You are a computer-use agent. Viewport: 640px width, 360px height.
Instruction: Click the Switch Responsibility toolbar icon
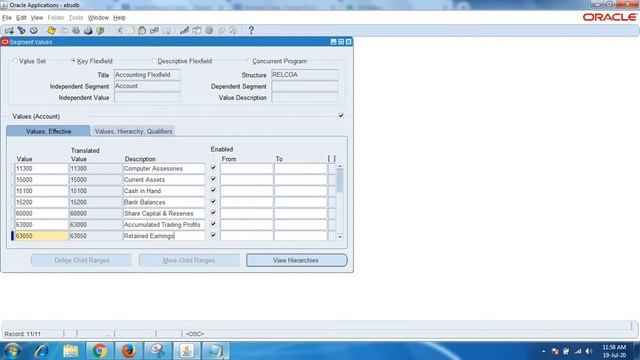pyautogui.click(x=76, y=31)
